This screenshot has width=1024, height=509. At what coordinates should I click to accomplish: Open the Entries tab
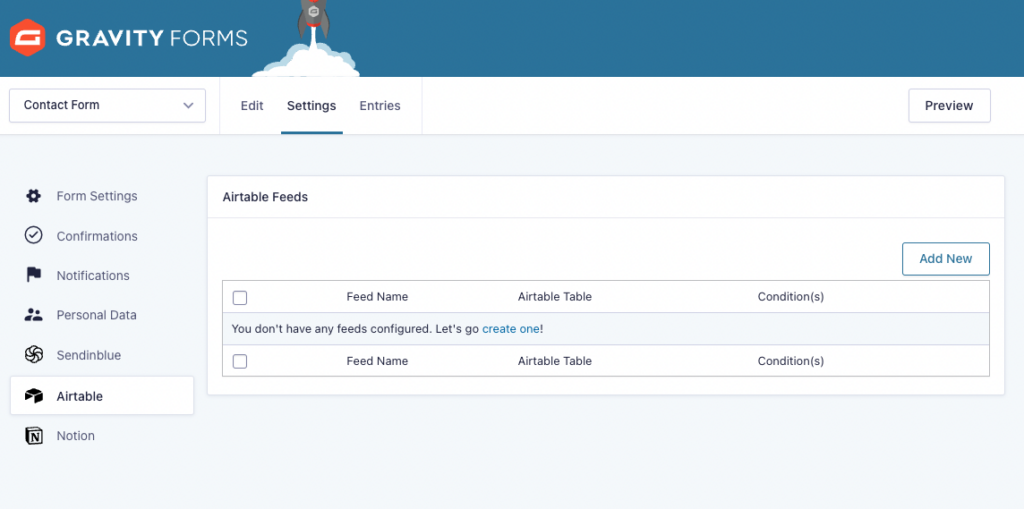click(x=380, y=105)
